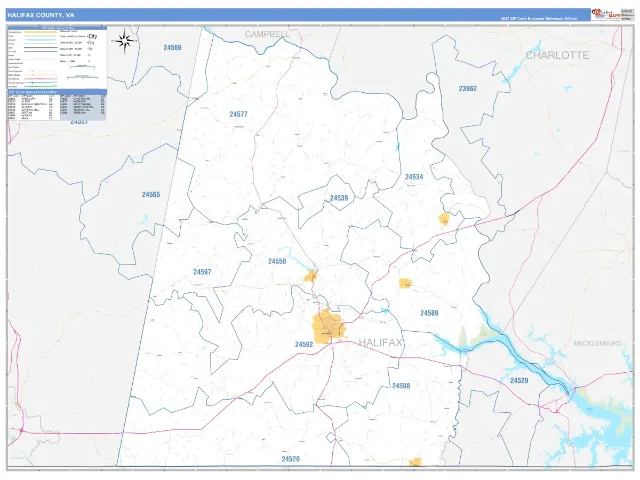Click the large orange city area beside 24592
The width and height of the screenshot is (640, 480).
click(328, 327)
